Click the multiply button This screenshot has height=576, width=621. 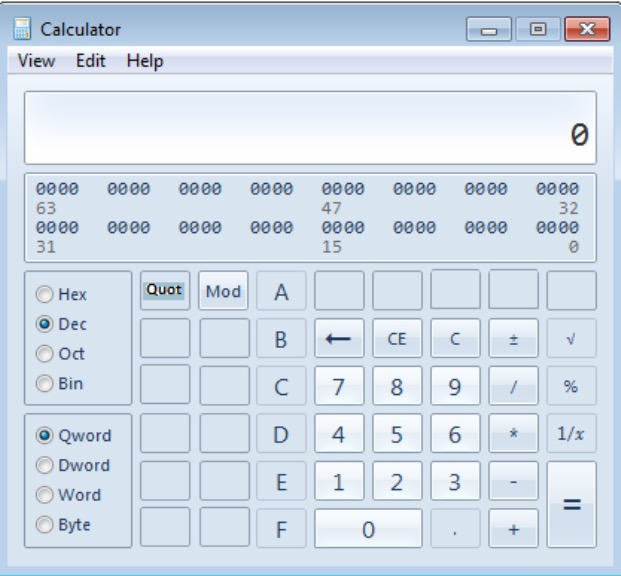click(513, 433)
